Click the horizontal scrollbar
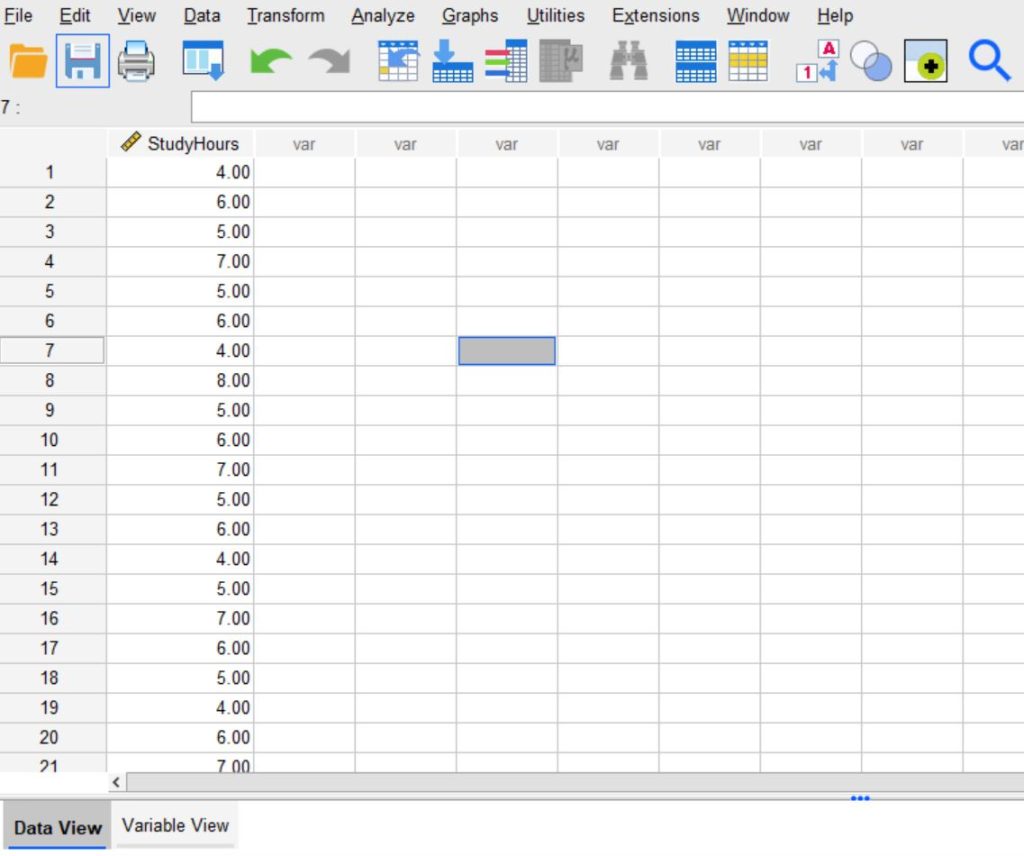The image size is (1024, 856). pos(500,782)
